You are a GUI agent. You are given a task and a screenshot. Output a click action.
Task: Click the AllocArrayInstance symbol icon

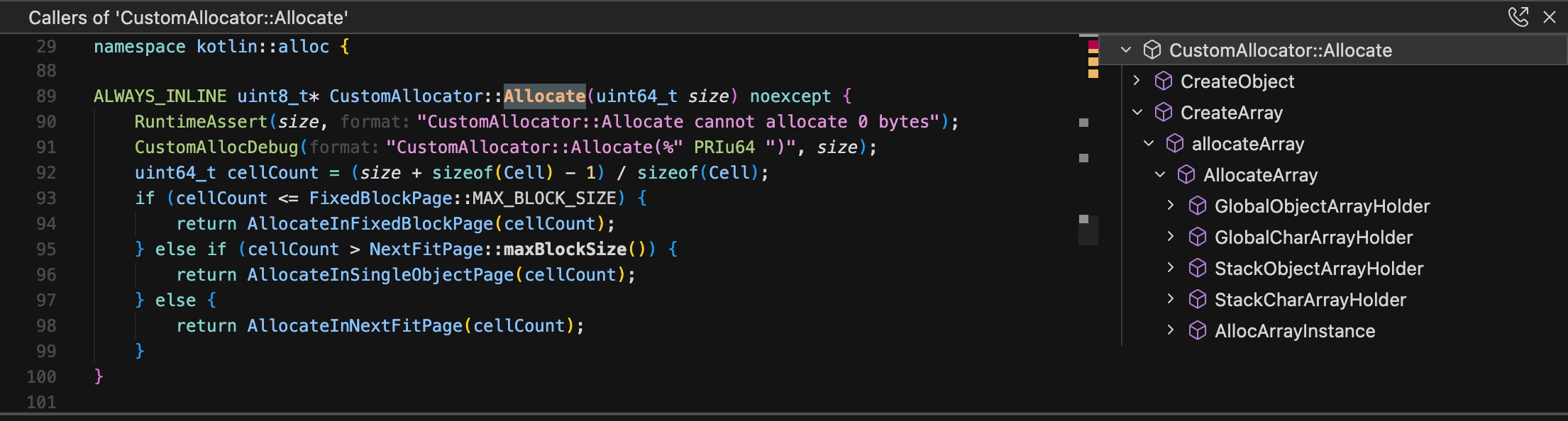1198,331
